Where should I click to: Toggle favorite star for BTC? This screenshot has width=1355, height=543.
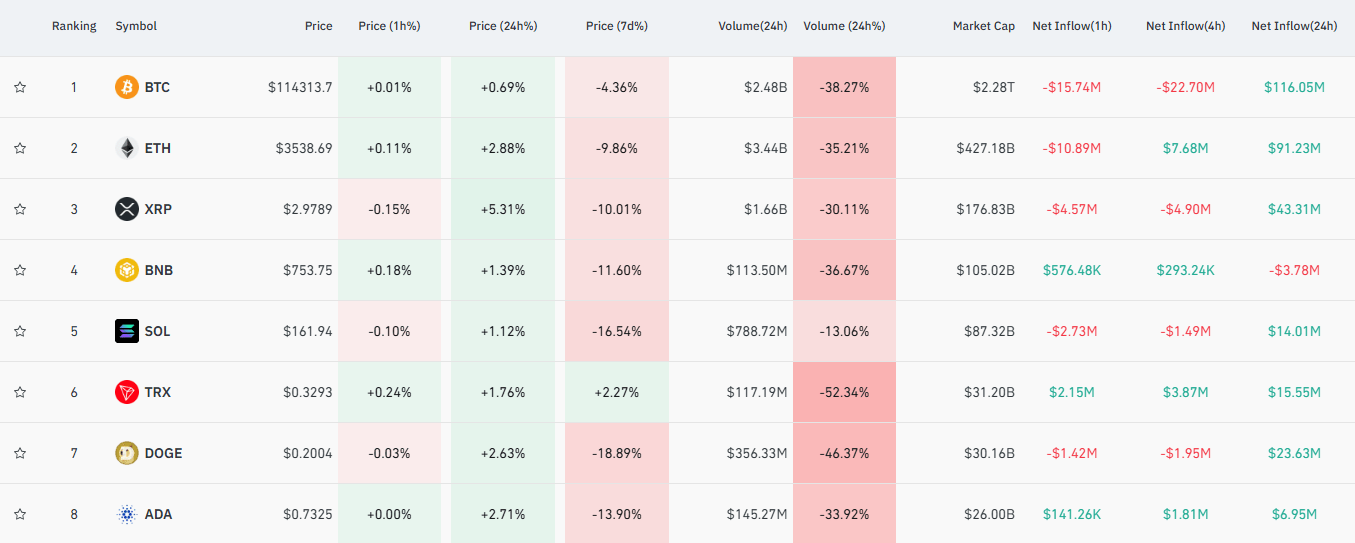[x=20, y=87]
